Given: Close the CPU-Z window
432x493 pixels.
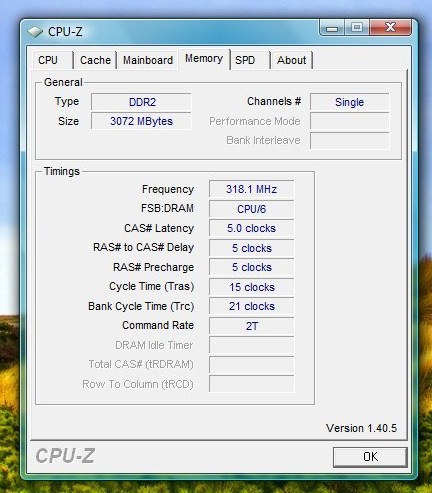Looking at the screenshot, I should (390, 27).
